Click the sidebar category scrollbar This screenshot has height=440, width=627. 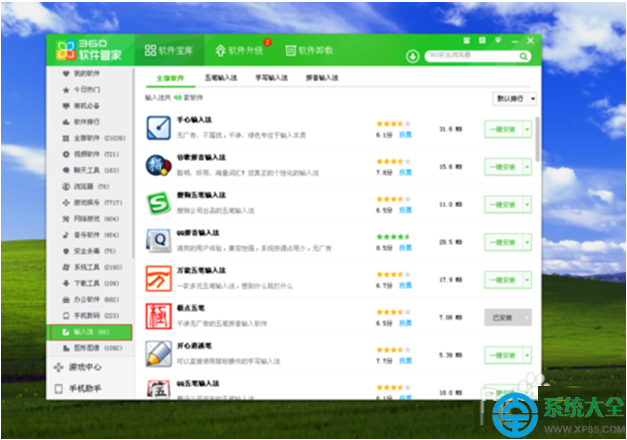(134, 162)
